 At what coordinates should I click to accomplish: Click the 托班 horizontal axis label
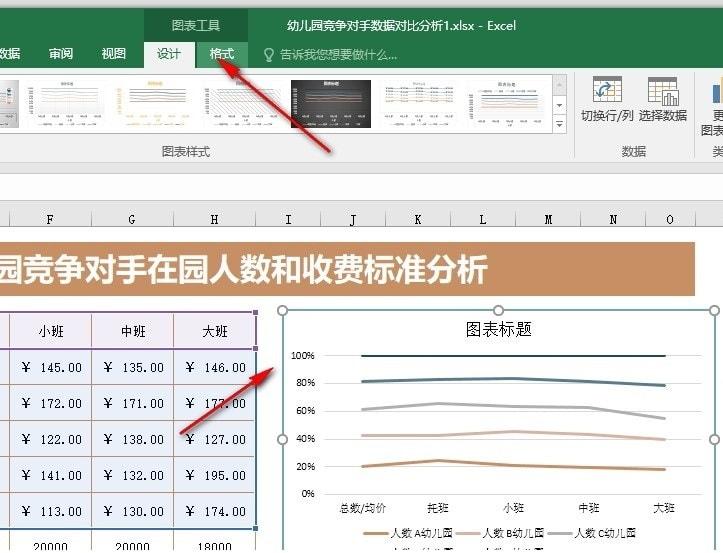tap(438, 508)
